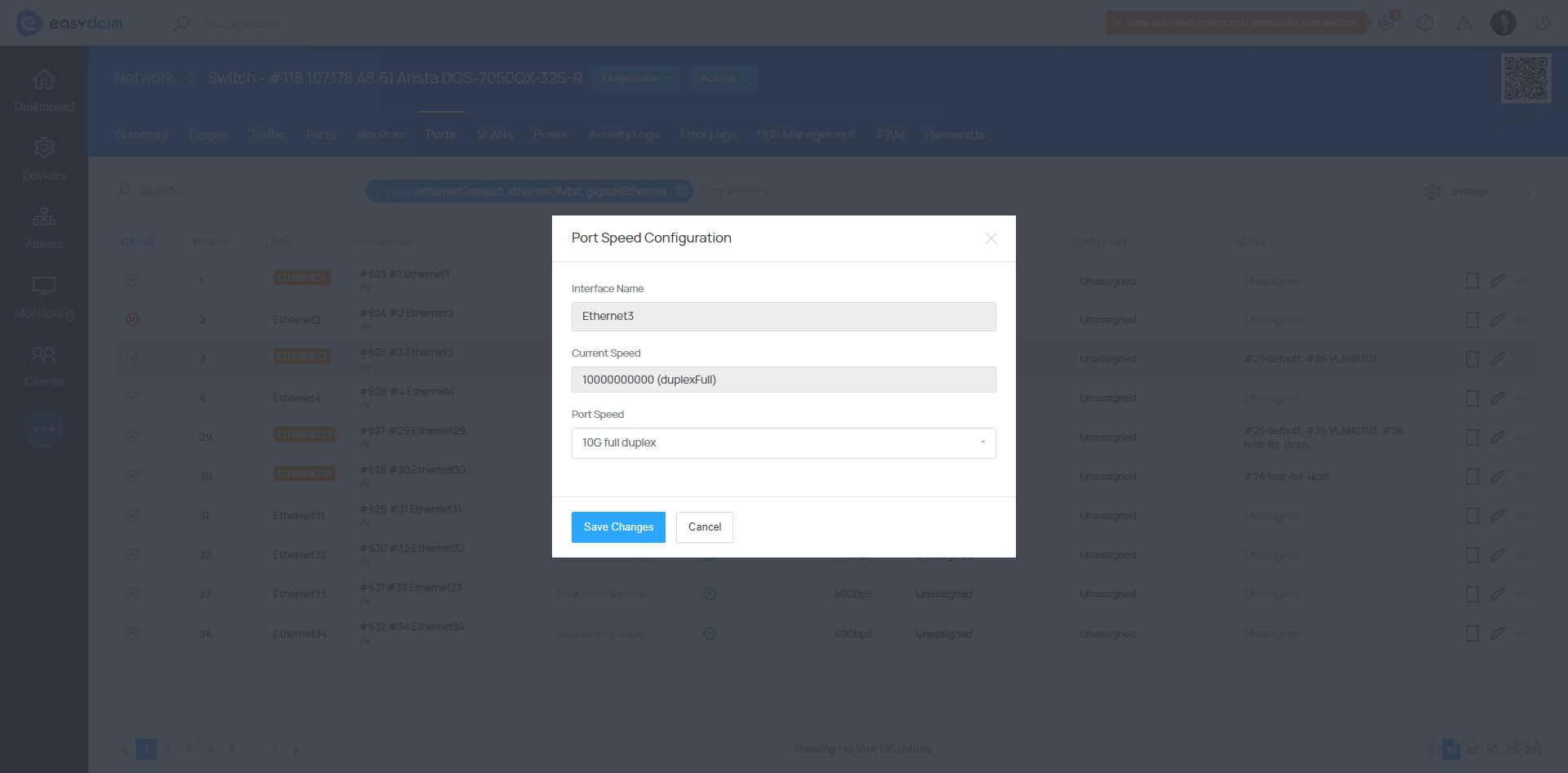Click the QR code thumbnail
1568x773 pixels.
1526,78
